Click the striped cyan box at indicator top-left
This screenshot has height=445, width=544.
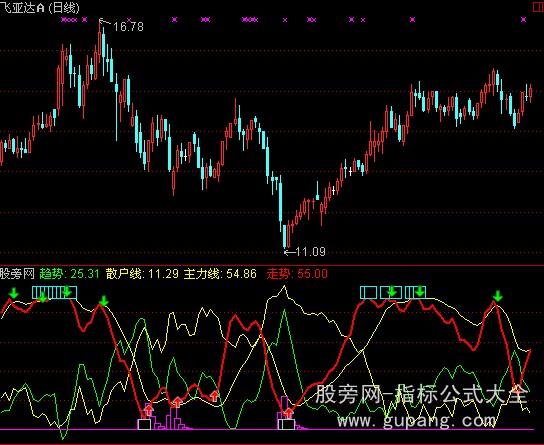point(54,292)
